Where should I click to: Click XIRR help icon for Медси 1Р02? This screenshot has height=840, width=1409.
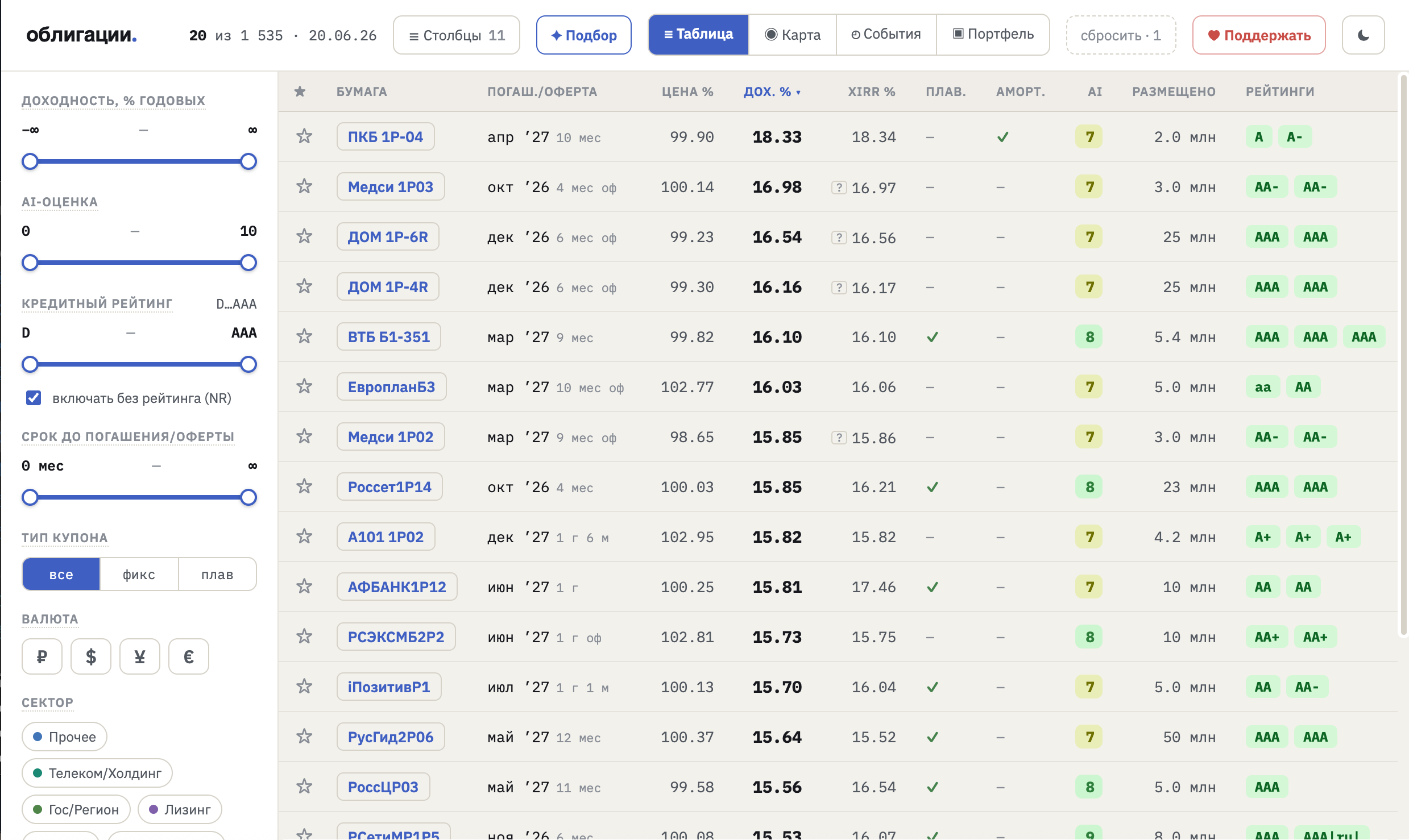coord(839,438)
